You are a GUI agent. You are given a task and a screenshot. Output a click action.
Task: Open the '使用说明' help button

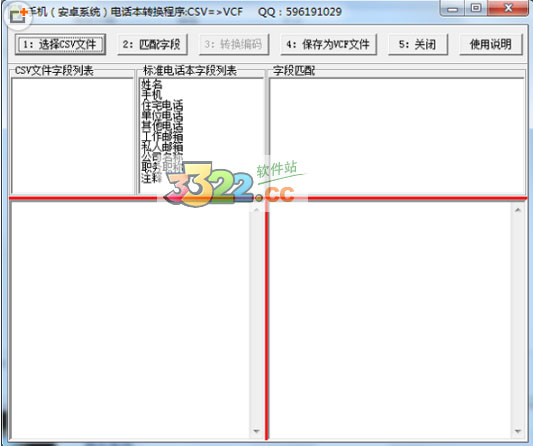pyautogui.click(x=491, y=44)
